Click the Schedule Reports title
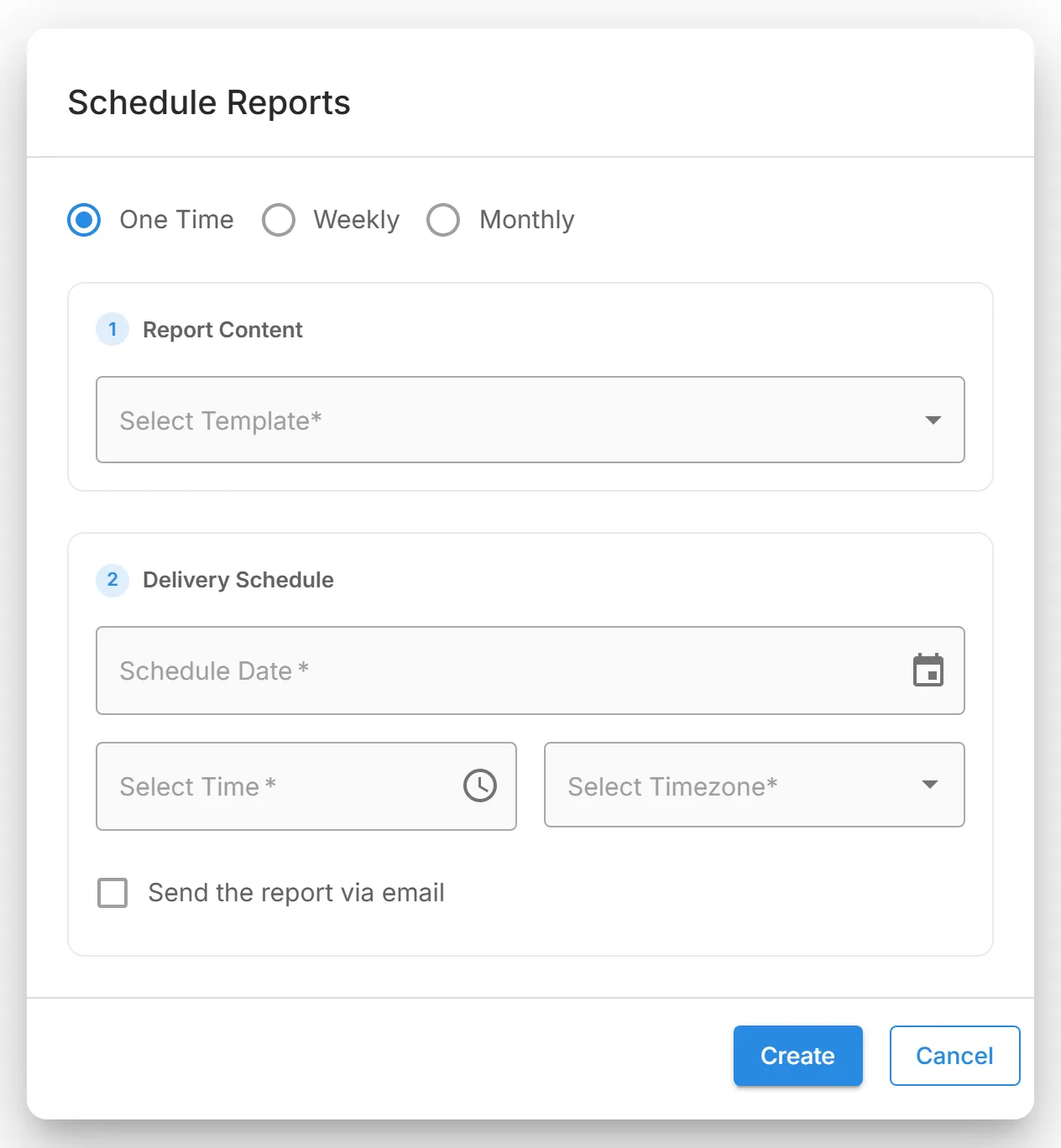The width and height of the screenshot is (1061, 1148). point(209,102)
